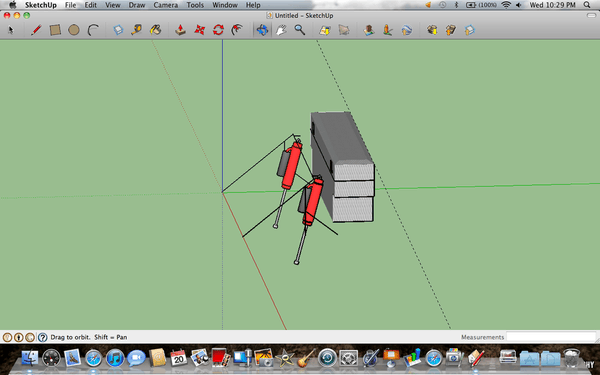The height and width of the screenshot is (375, 600).
Task: Click the Share Component icon
Action: click(470, 30)
